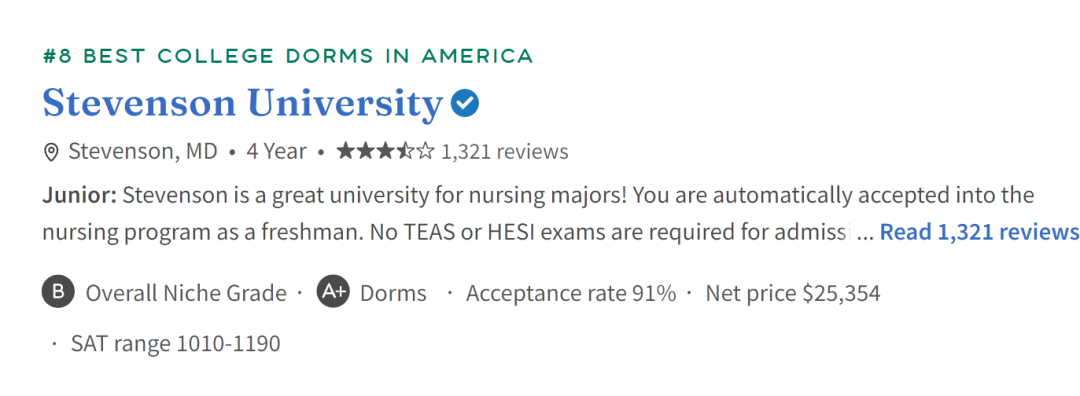Click the location pin icon
Screen dimensions: 1080x396
click(50, 152)
